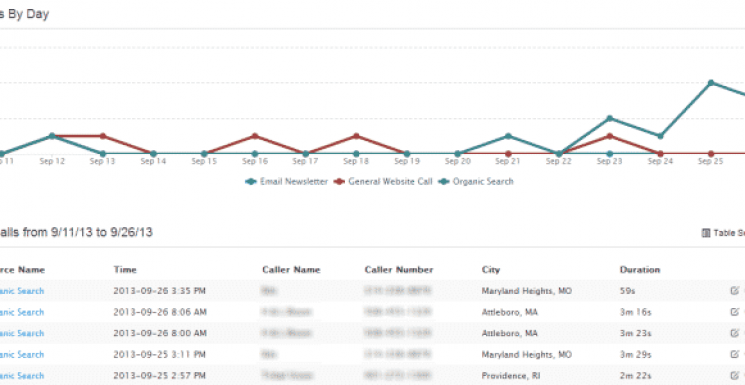Toggle the Organic Search legend series
745x385 pixels.
(476, 182)
